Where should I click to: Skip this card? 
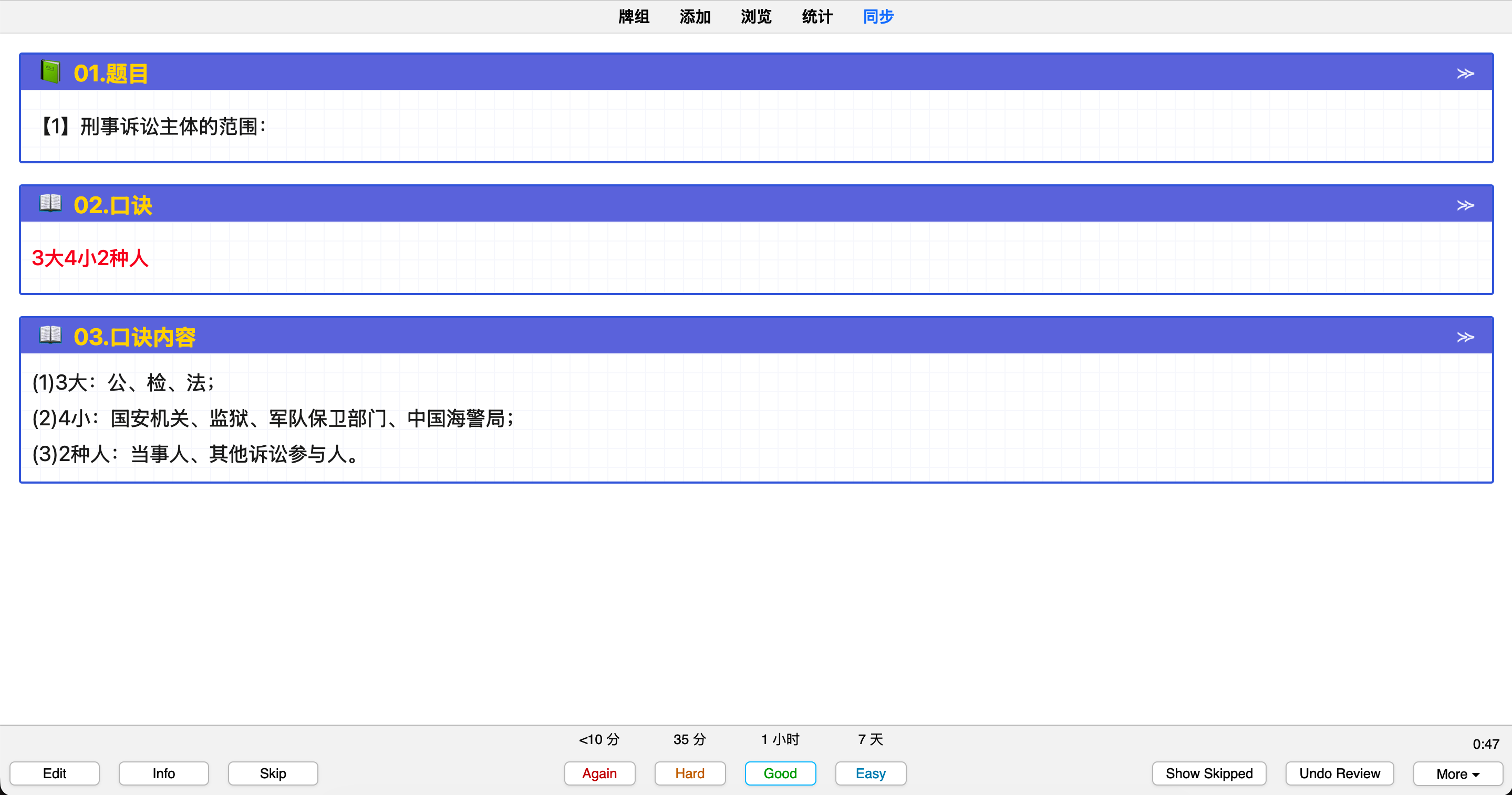point(273,773)
